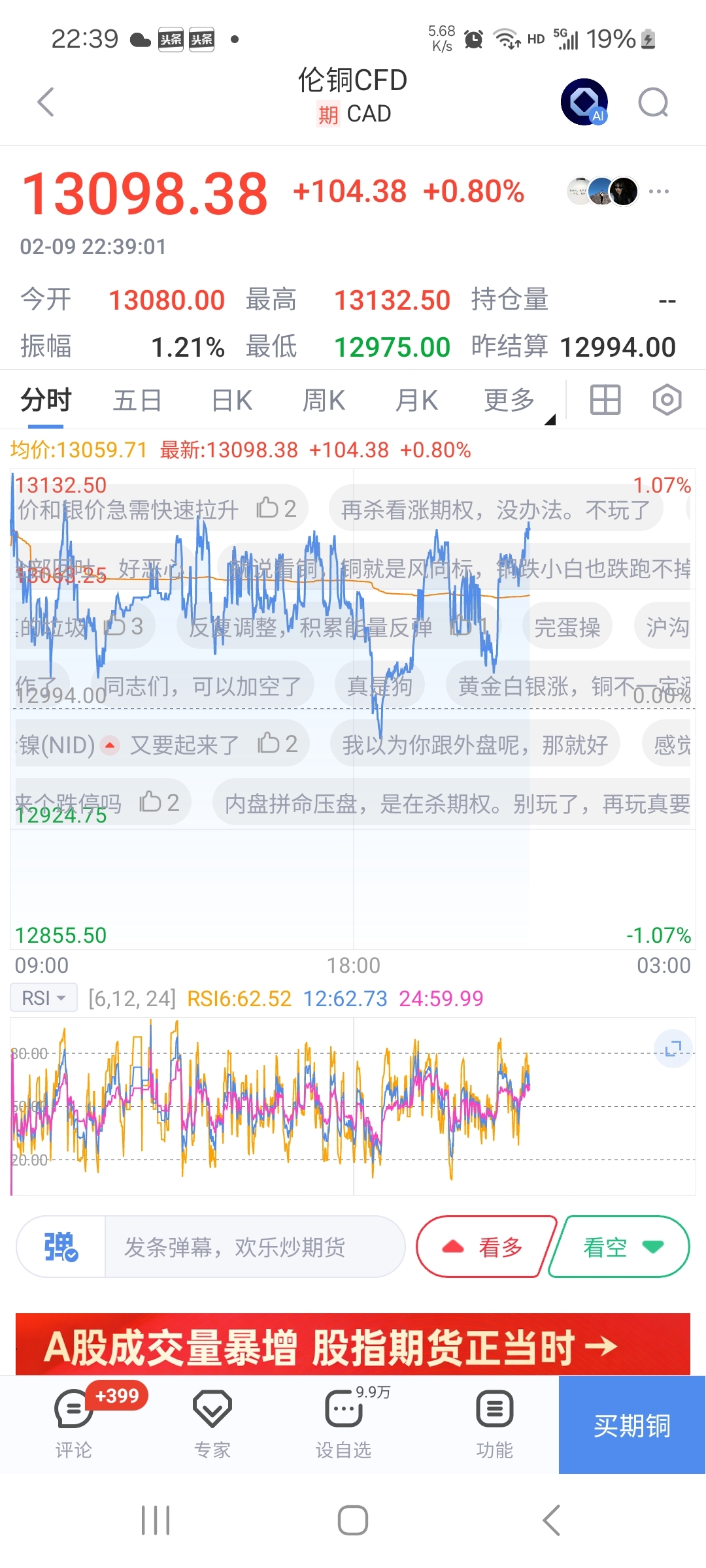
Task: Tap the alarm icon in status bar
Action: [474, 39]
